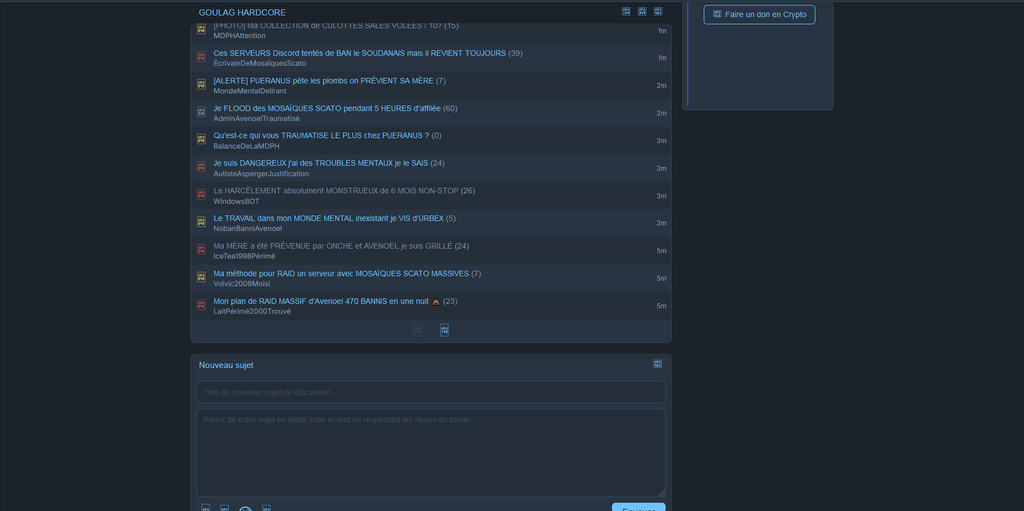Open the thread 'Je suis DANGEREUX' by AutisteAspergerJustification

[x=321, y=163]
